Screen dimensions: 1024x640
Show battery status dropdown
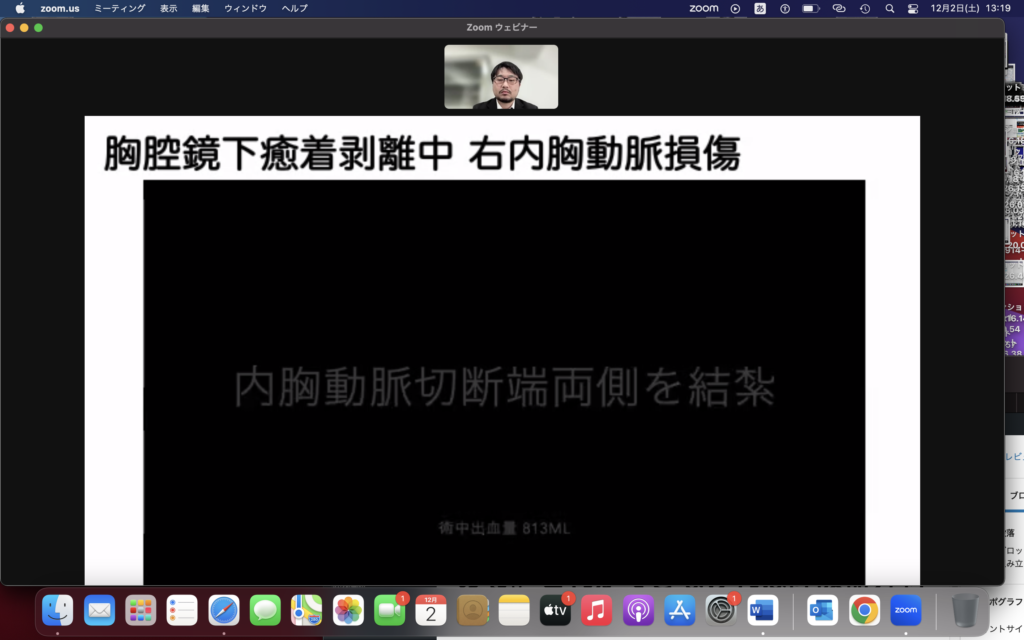(x=810, y=8)
